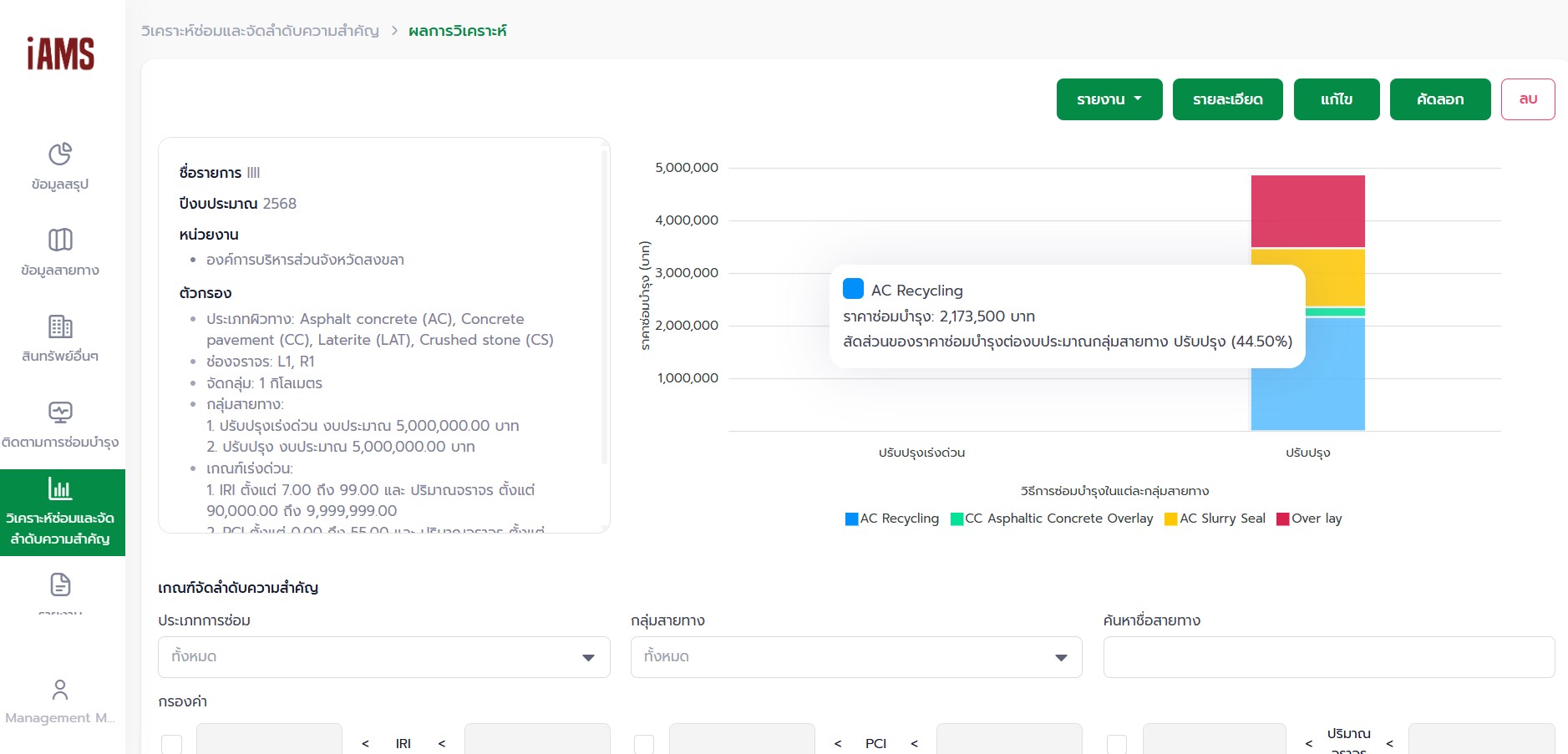
Task: Open the Management user icon
Action: pos(60,690)
